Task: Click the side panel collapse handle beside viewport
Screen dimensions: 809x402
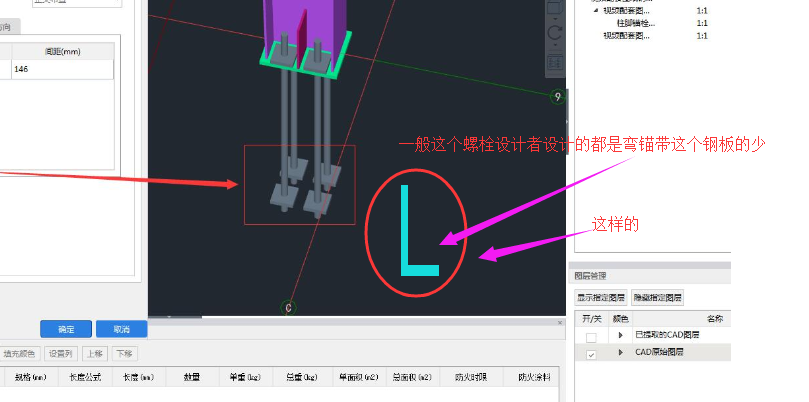Action: click(567, 122)
